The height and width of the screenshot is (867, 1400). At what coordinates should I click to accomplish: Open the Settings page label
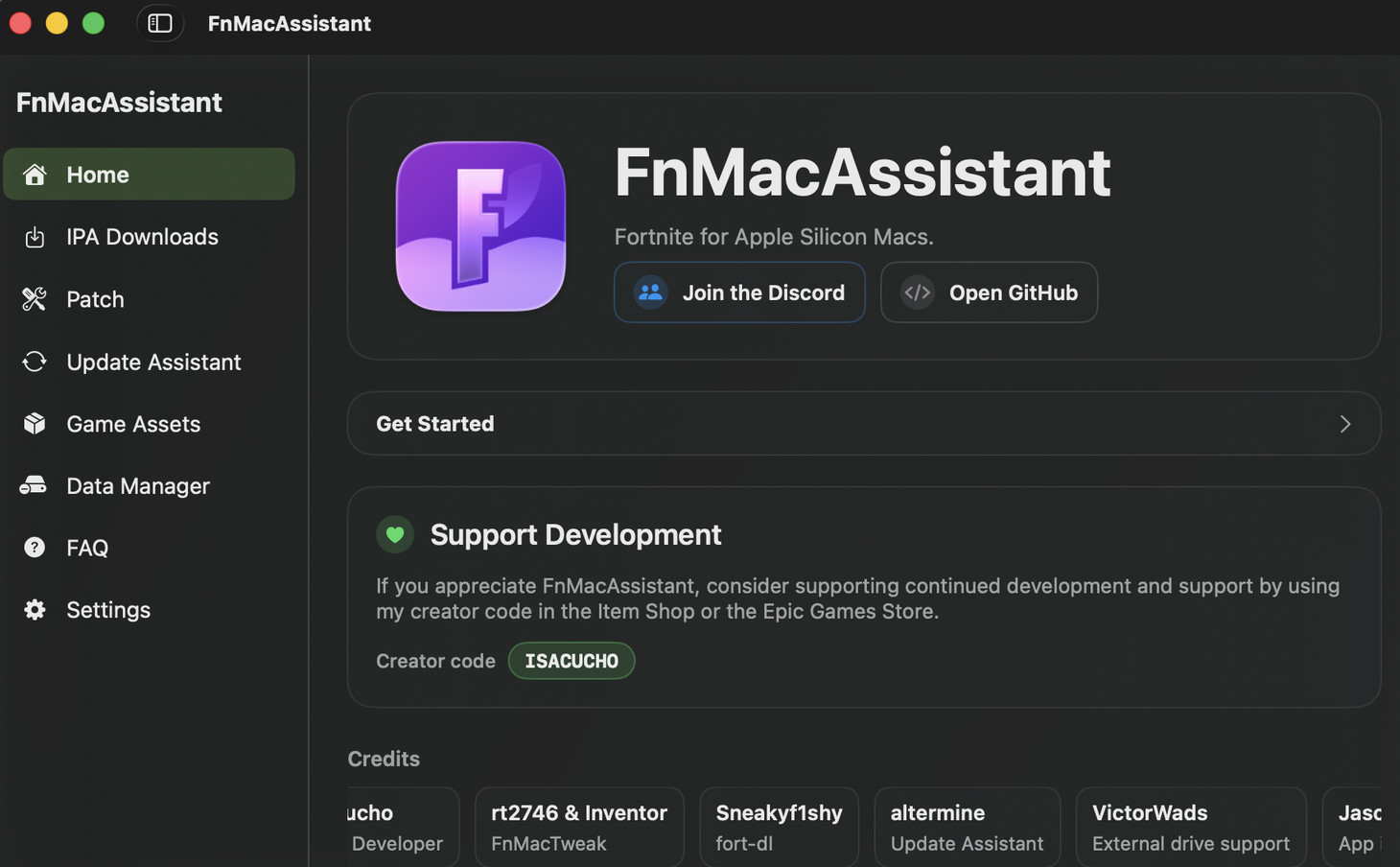click(x=108, y=610)
